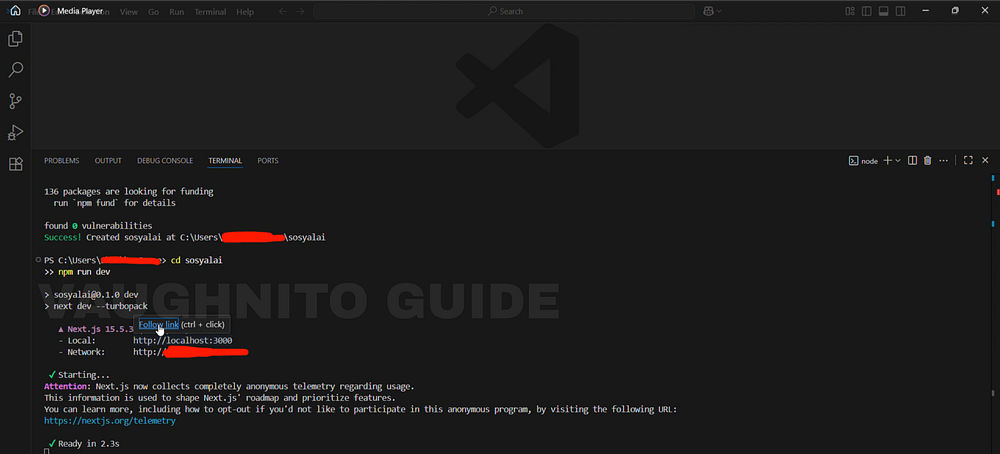Expand the Copilot dropdown chevron
This screenshot has height=454, width=1000.
(719, 11)
